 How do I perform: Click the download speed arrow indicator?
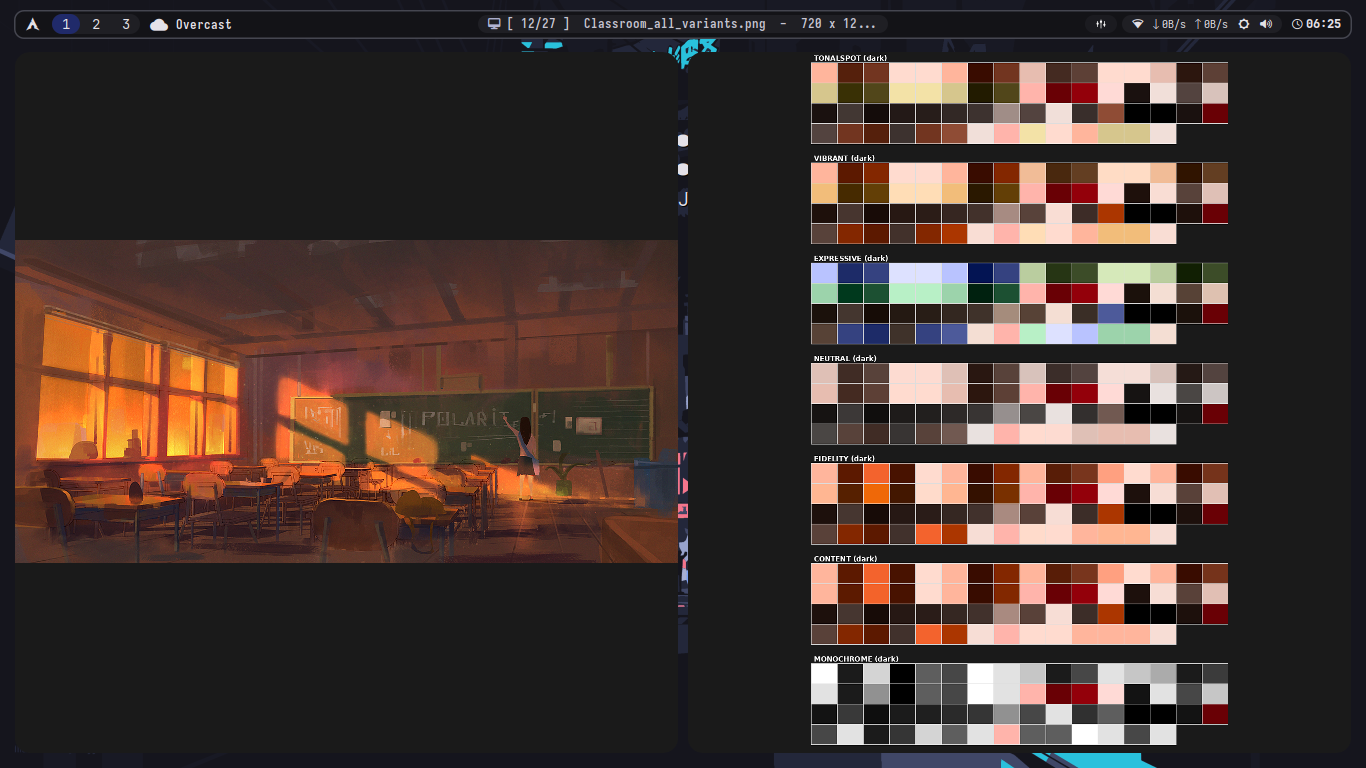1156,24
